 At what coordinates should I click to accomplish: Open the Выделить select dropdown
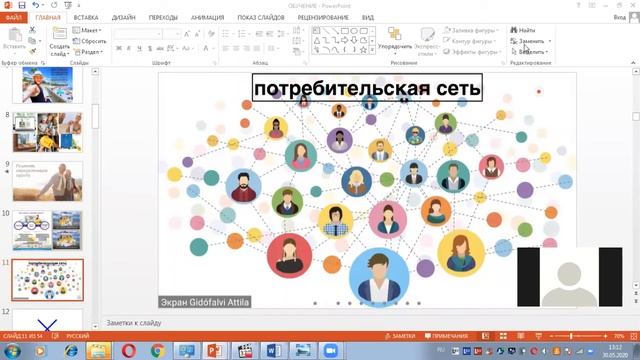(529, 52)
